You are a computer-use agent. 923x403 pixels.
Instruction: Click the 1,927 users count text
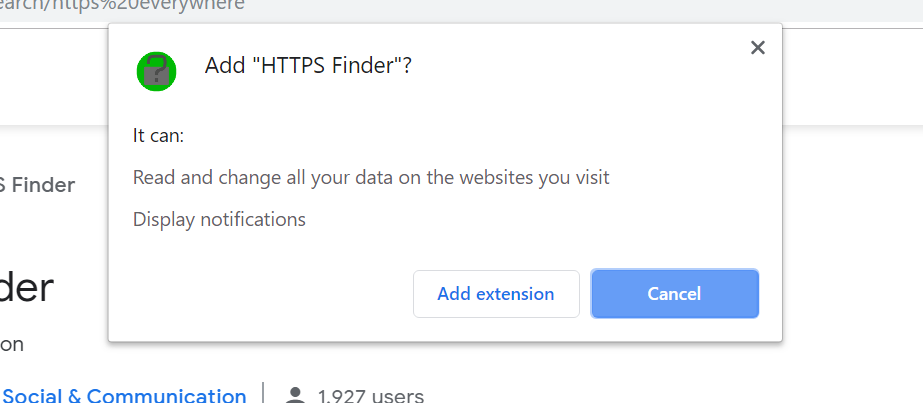[x=371, y=395]
